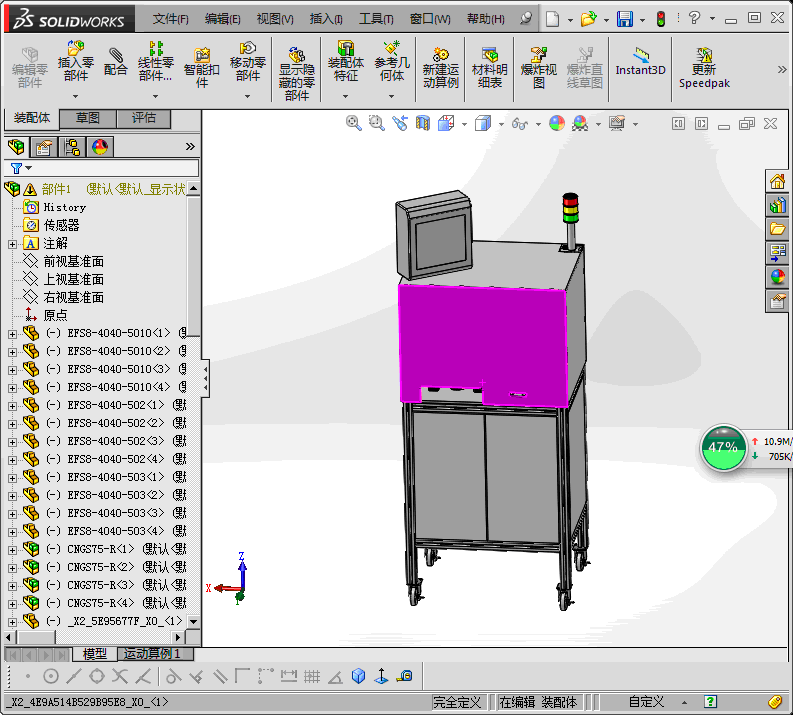The width and height of the screenshot is (793, 715).
Task: Click Save icon in title toolbar
Action: (625, 19)
